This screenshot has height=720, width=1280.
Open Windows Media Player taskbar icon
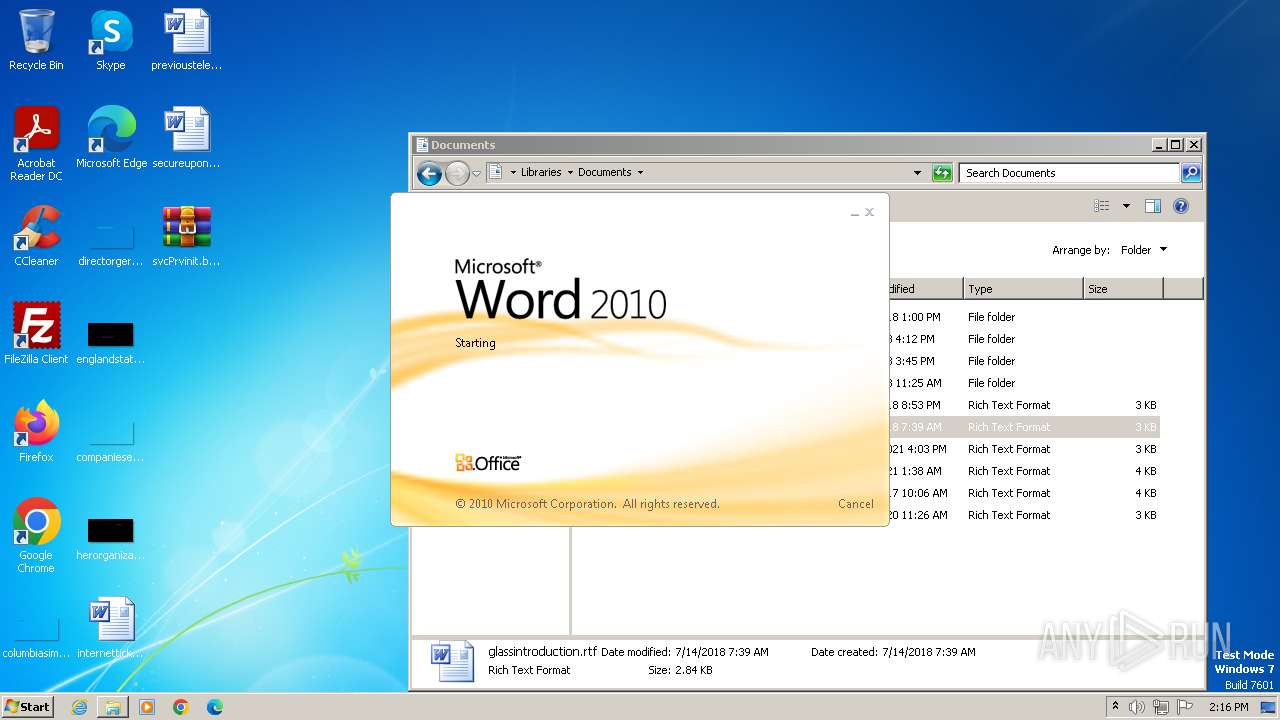tap(147, 707)
